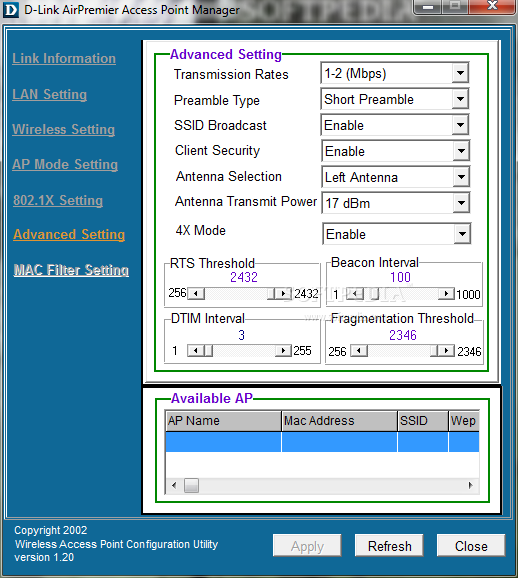Click the D-Link logo icon in title bar
Screen dimensions: 518x578
pyautogui.click(x=10, y=10)
